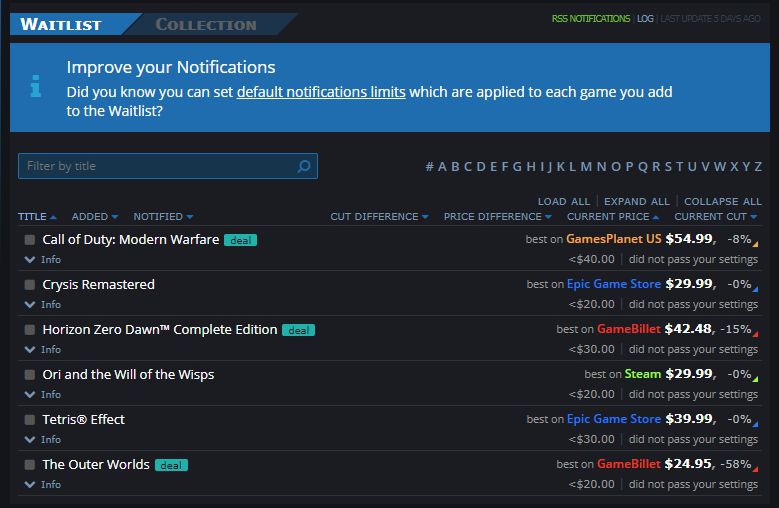This screenshot has height=508, width=779.
Task: Open Tetris Effect title
Action: tap(83, 420)
